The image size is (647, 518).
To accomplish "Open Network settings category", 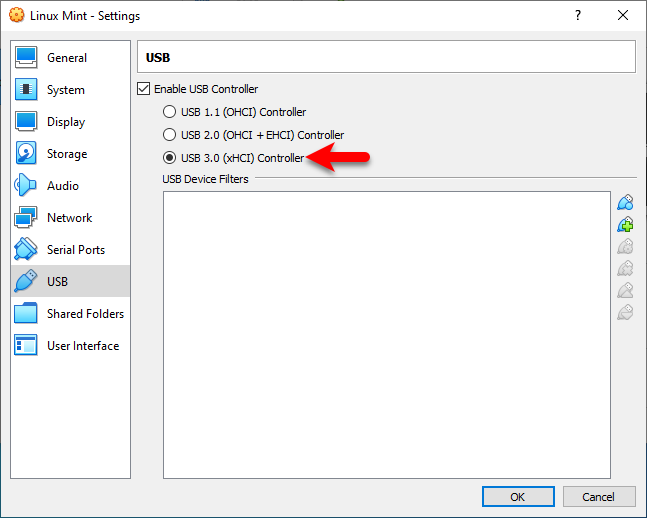I will click(69, 218).
